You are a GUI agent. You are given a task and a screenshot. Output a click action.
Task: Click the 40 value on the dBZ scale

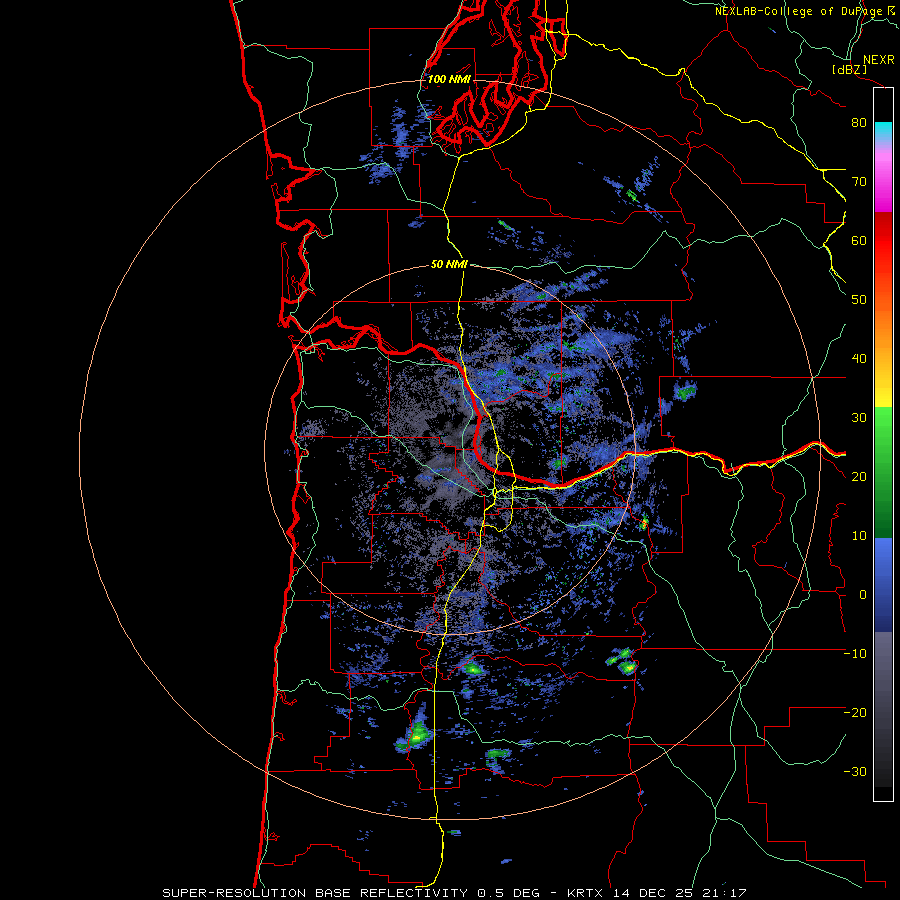pyautogui.click(x=859, y=359)
